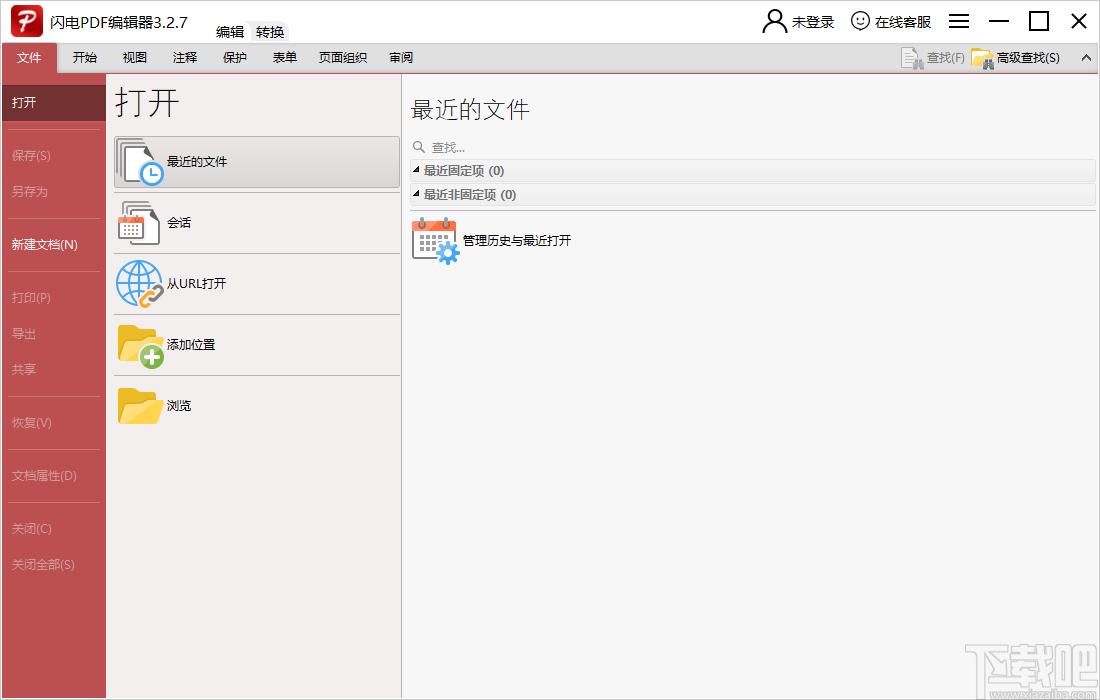Focus the 查找... search input field
Screen dimensions: 1100x700
pyautogui.click(x=753, y=147)
